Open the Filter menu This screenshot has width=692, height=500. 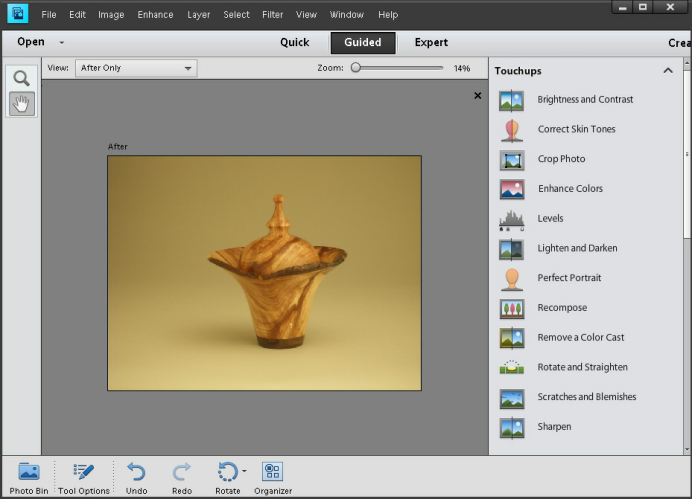tap(272, 15)
